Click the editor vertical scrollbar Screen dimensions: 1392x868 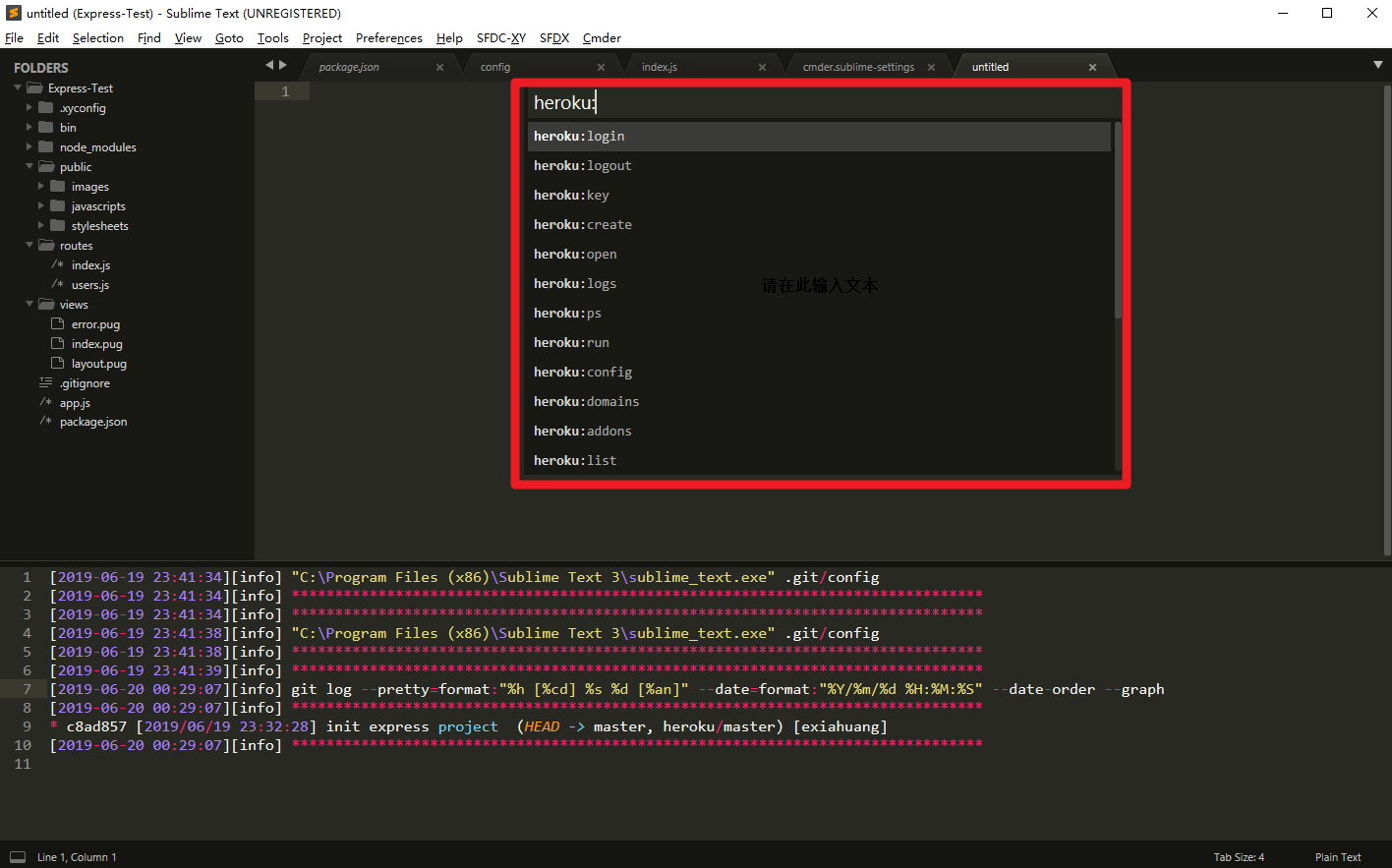click(1387, 319)
